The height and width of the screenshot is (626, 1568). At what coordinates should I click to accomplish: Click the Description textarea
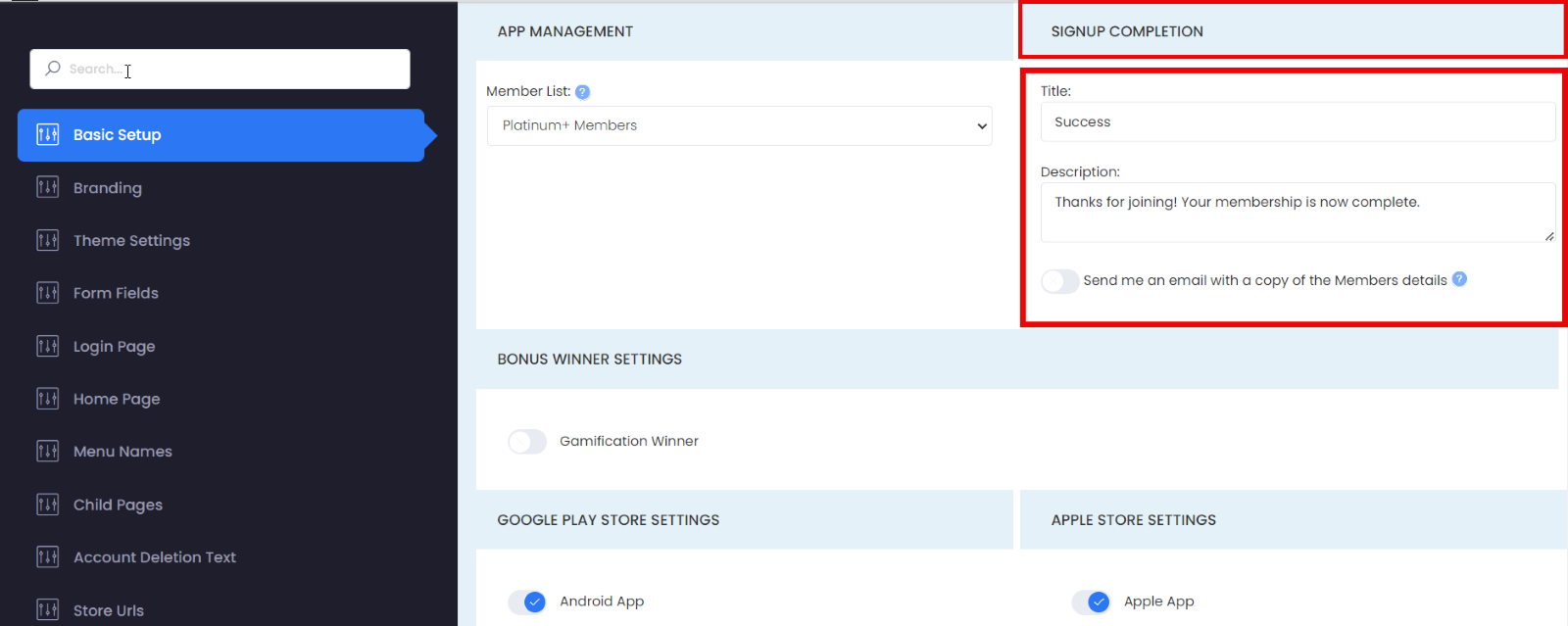(1298, 212)
